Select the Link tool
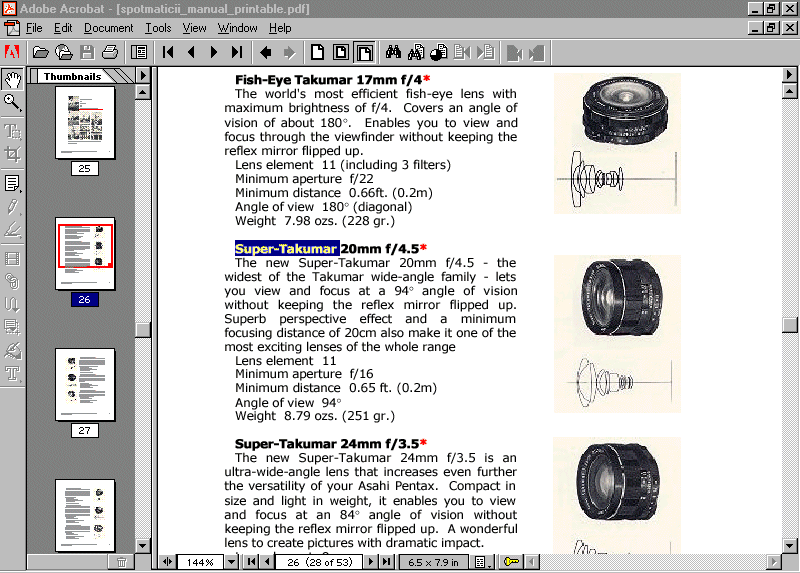The image size is (800, 573). (13, 282)
